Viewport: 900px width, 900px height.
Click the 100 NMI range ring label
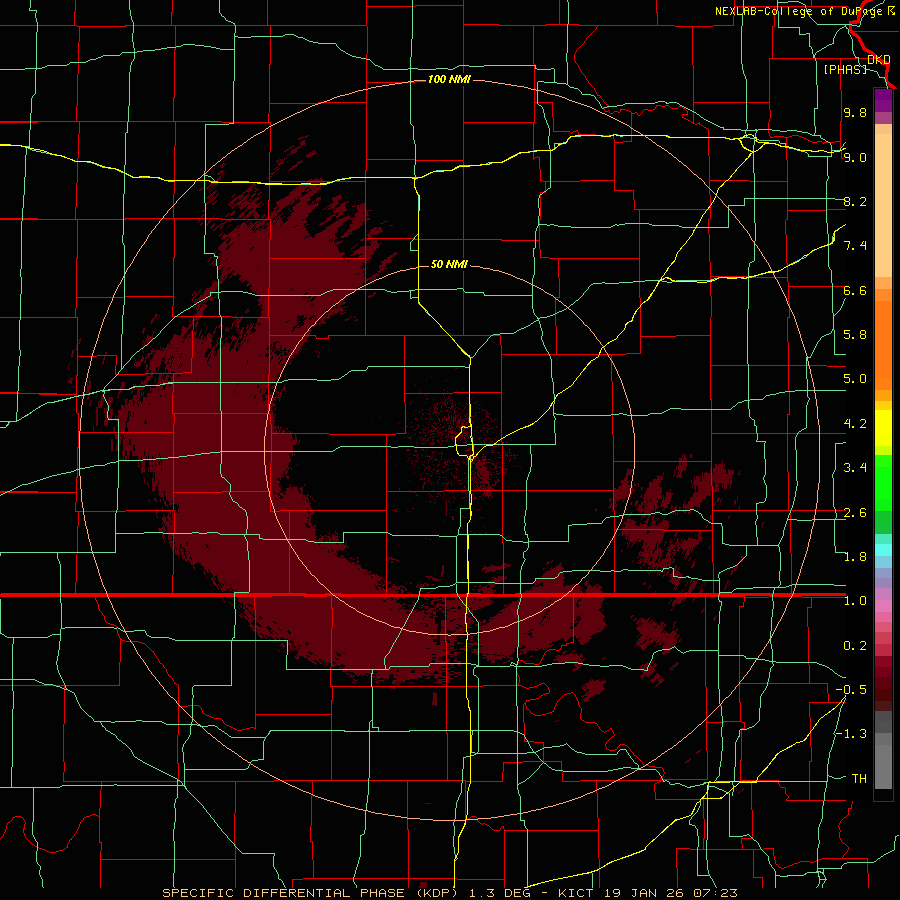click(x=449, y=79)
